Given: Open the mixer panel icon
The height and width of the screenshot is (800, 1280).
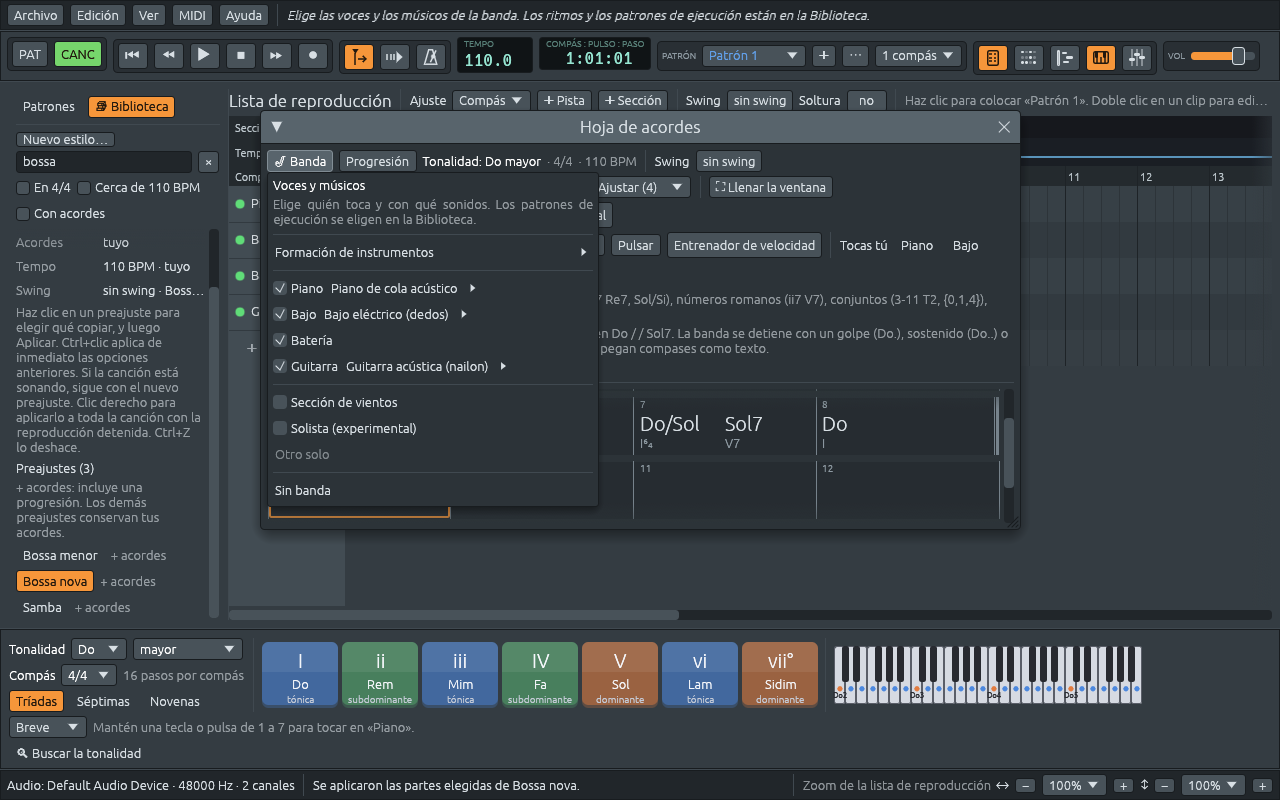Looking at the screenshot, I should tap(1137, 58).
